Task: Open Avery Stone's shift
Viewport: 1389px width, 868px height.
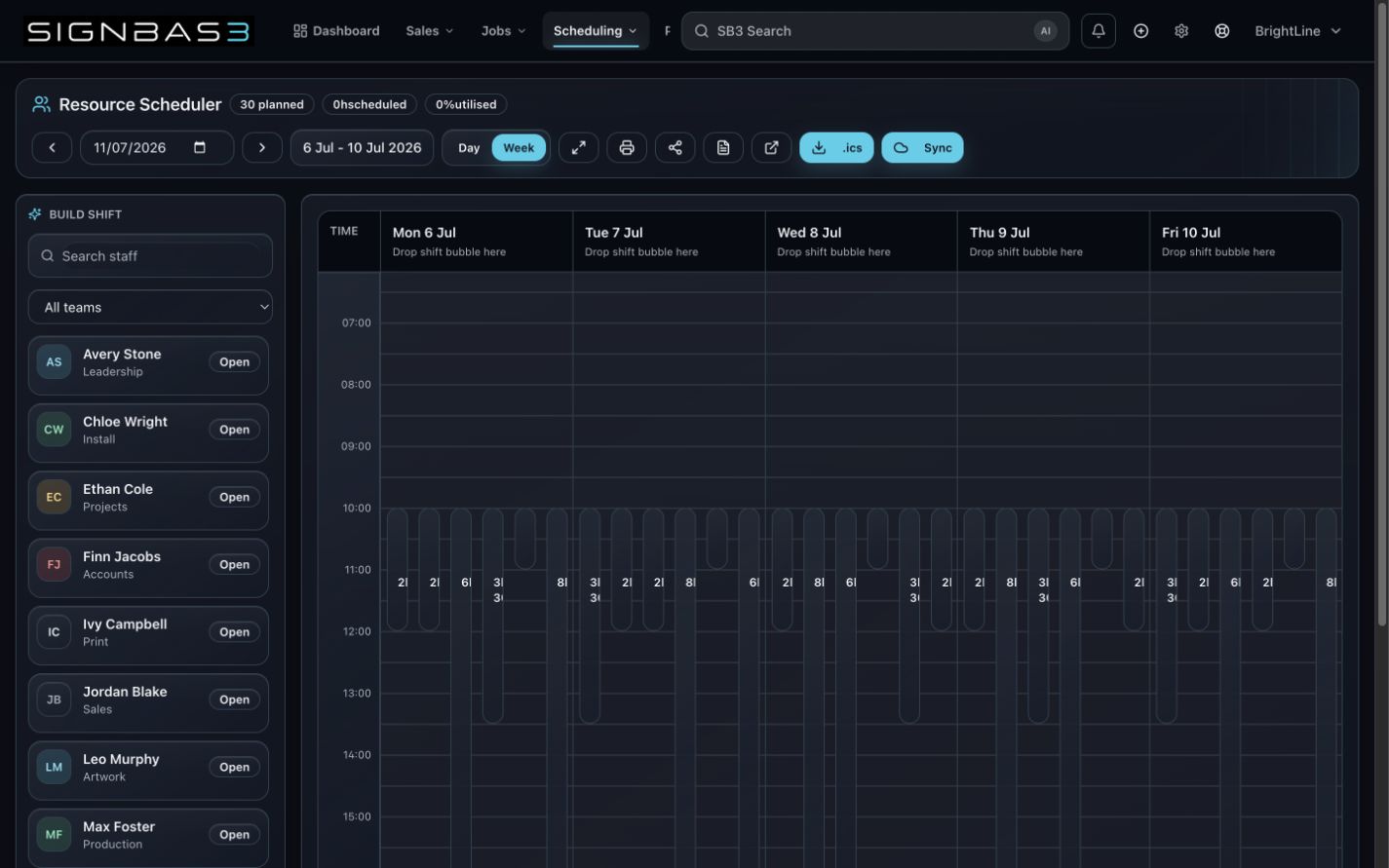Action: pos(234,361)
